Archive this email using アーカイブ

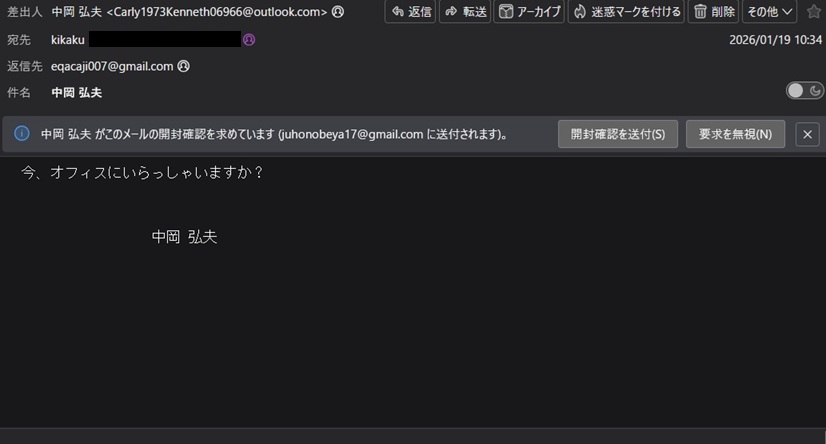[529, 12]
